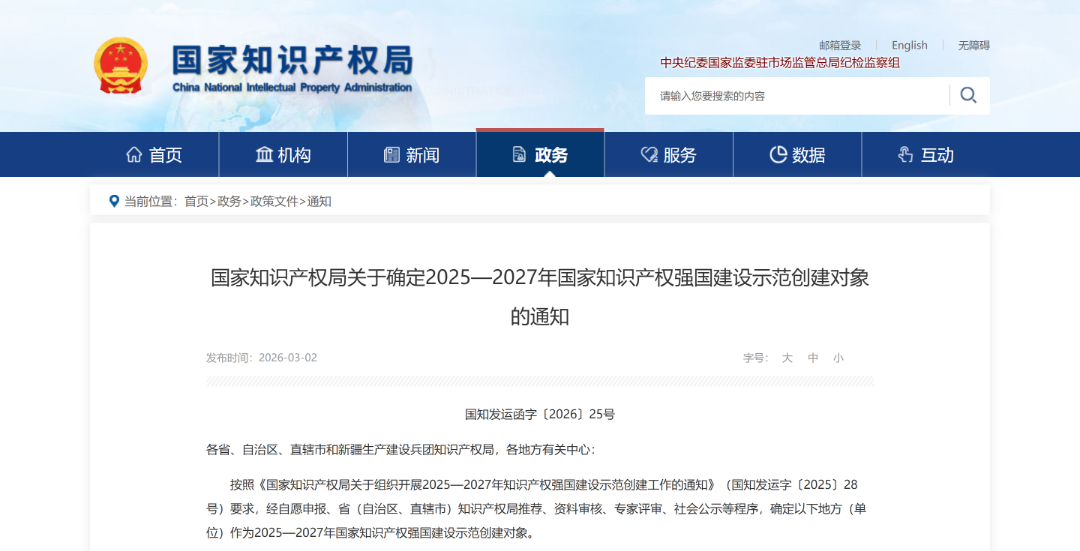Click the 当前位置 label
1080x551 pixels.
pos(151,201)
